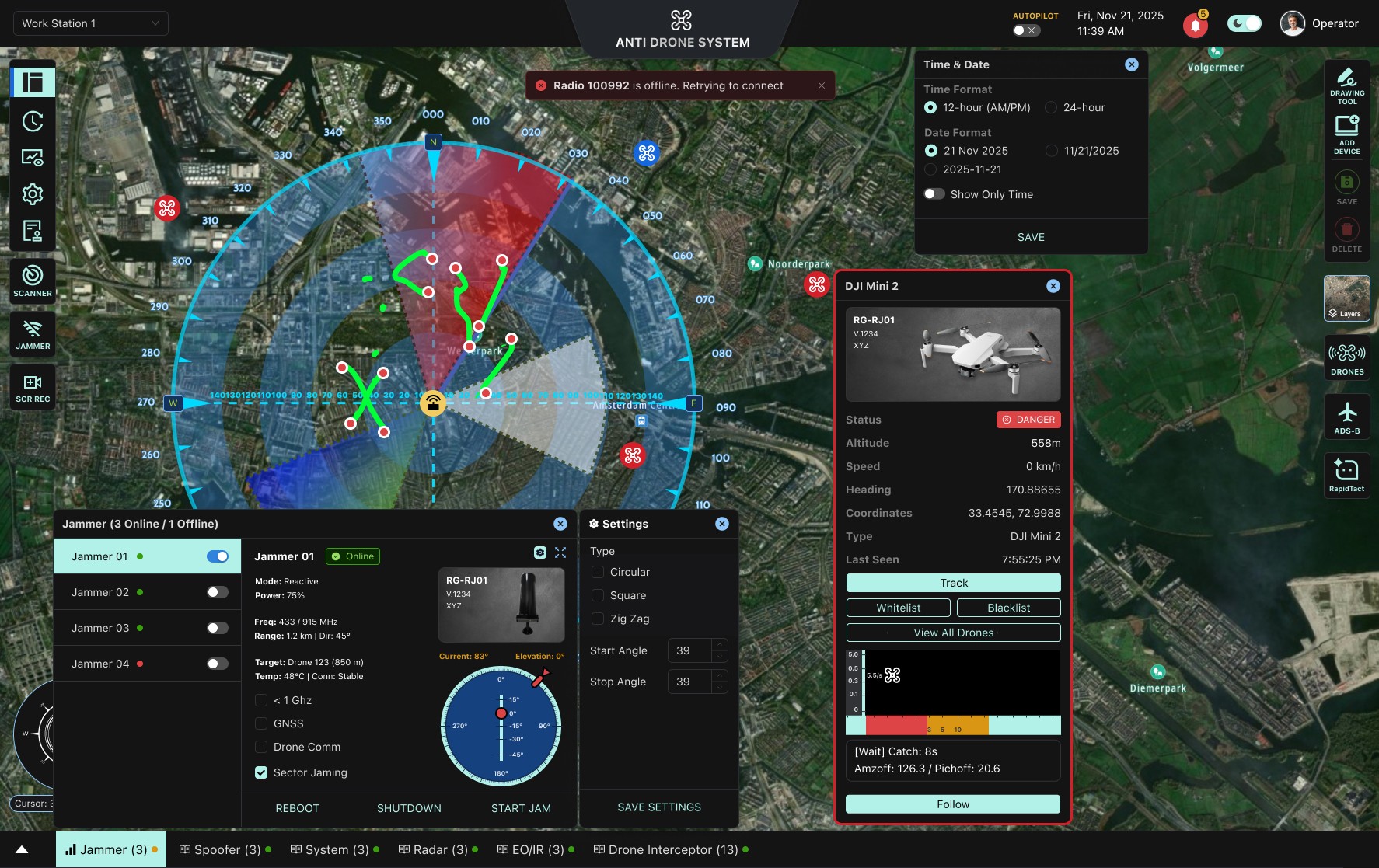Close the Time & Date panel
The height and width of the screenshot is (868, 1379).
pyautogui.click(x=1132, y=64)
